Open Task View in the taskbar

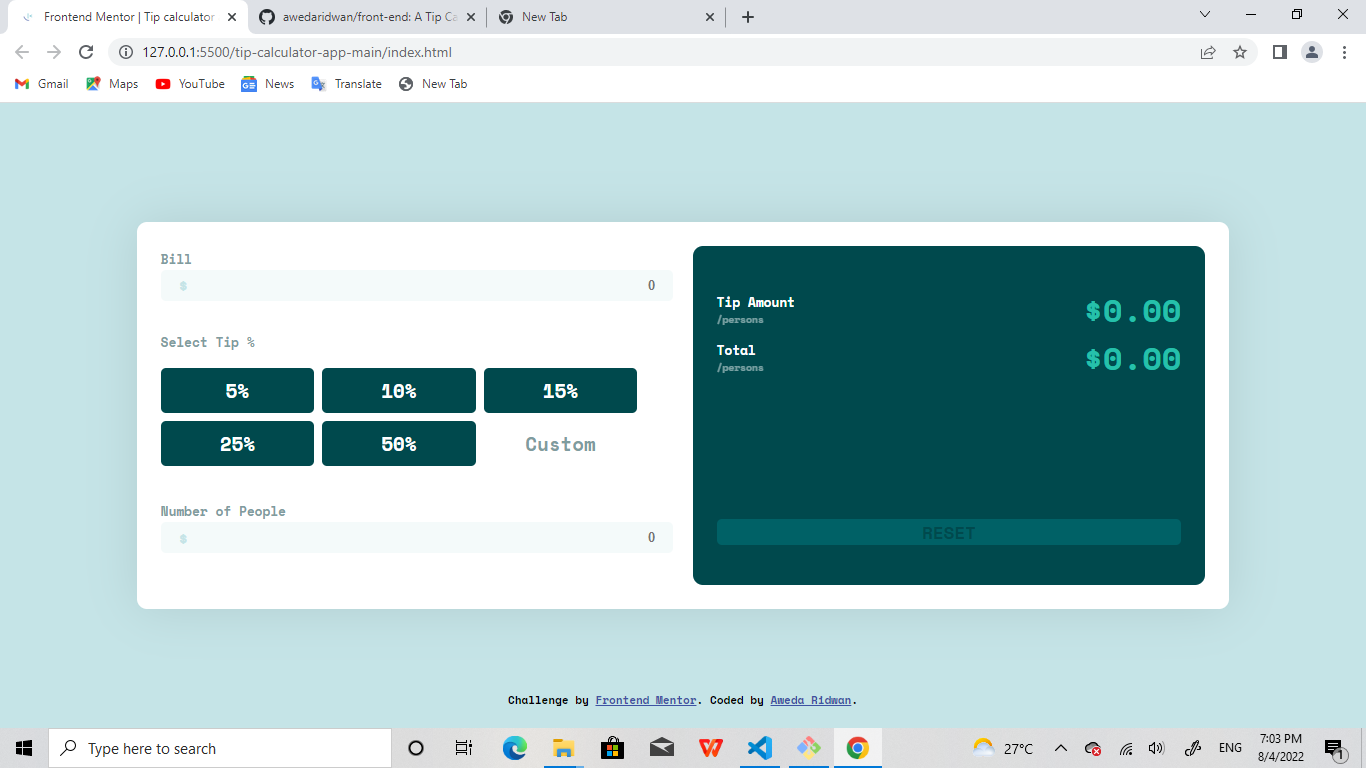pyautogui.click(x=464, y=748)
